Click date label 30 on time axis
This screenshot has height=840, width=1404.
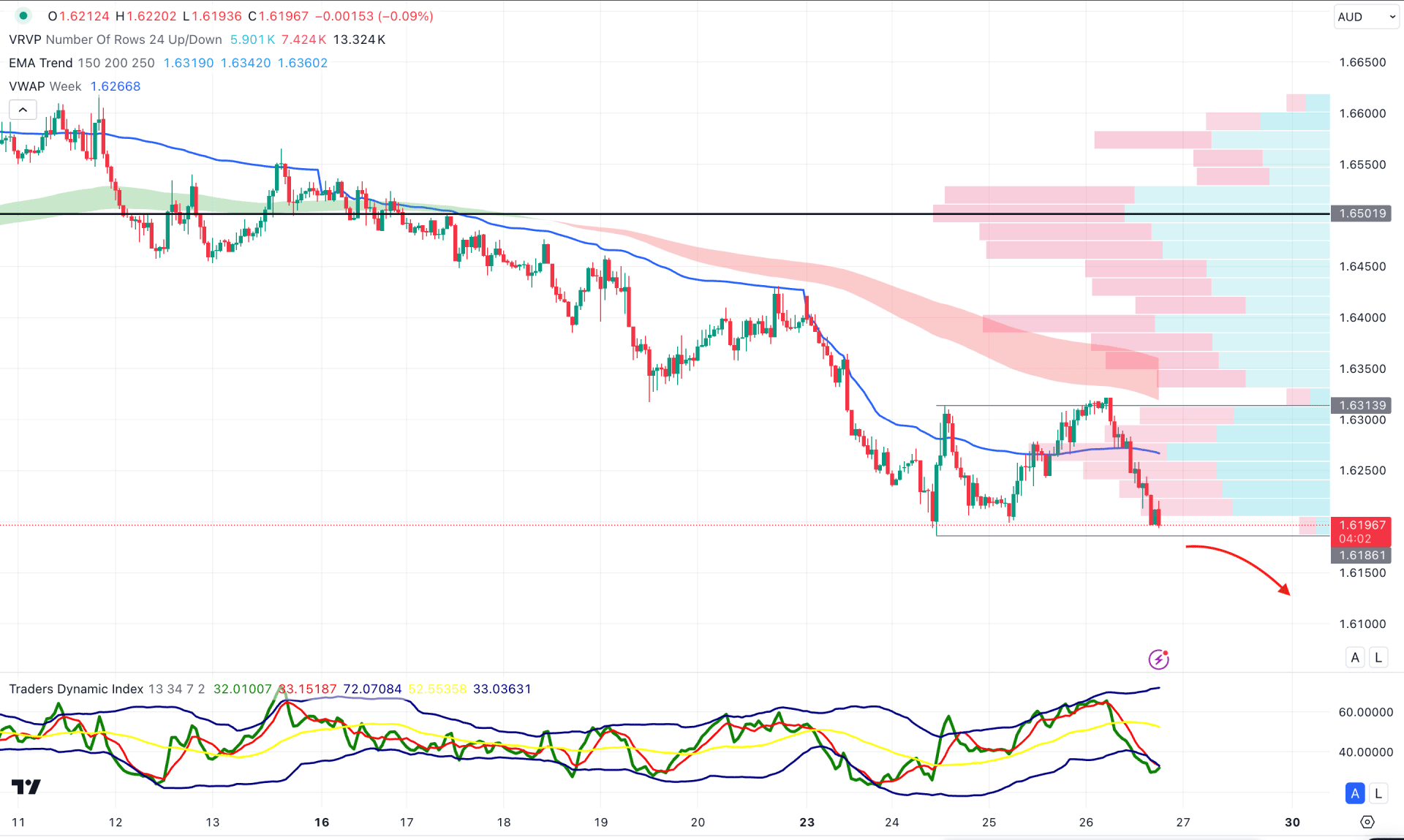[1292, 822]
